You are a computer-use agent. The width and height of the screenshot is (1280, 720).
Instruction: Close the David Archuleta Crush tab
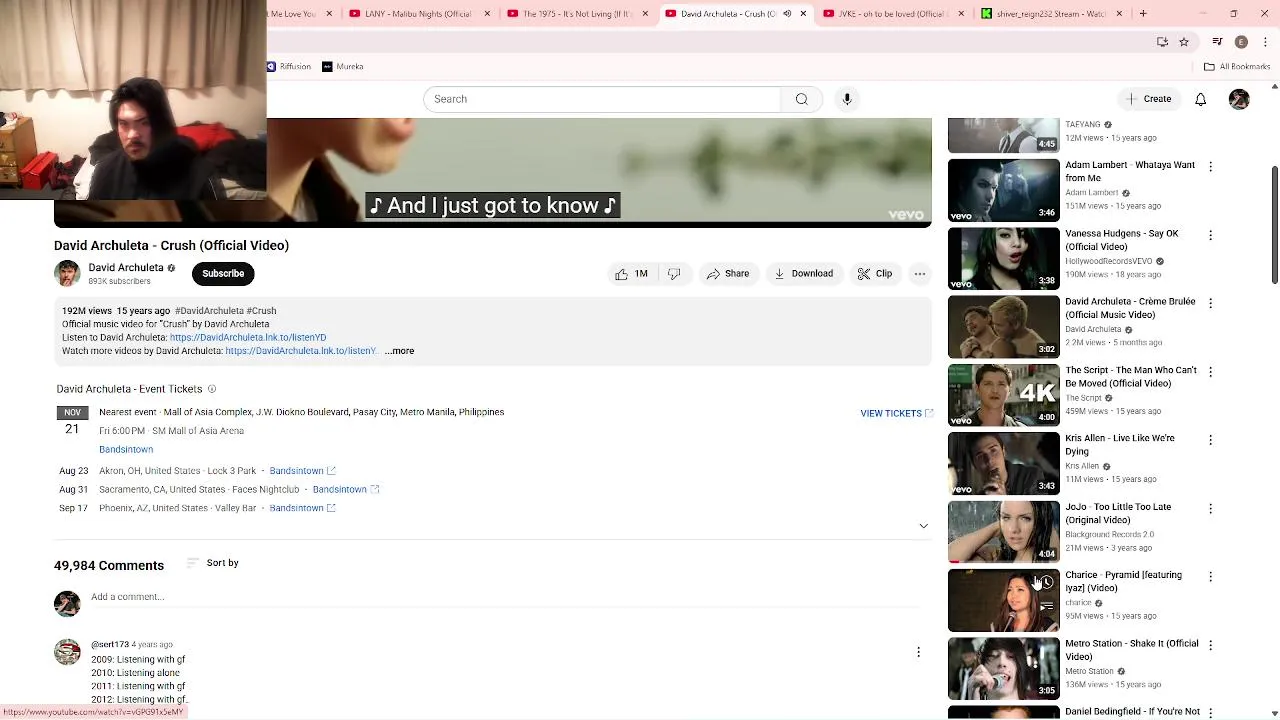803,14
